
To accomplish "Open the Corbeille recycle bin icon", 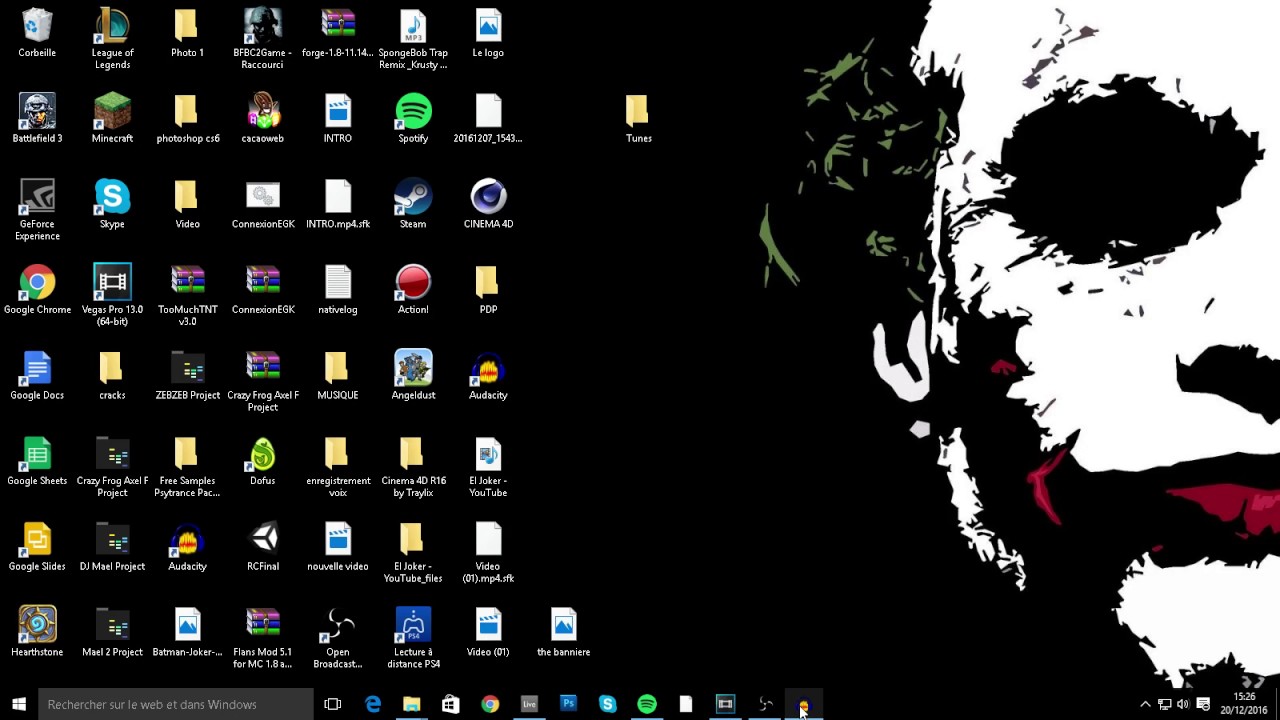I will coord(37,33).
